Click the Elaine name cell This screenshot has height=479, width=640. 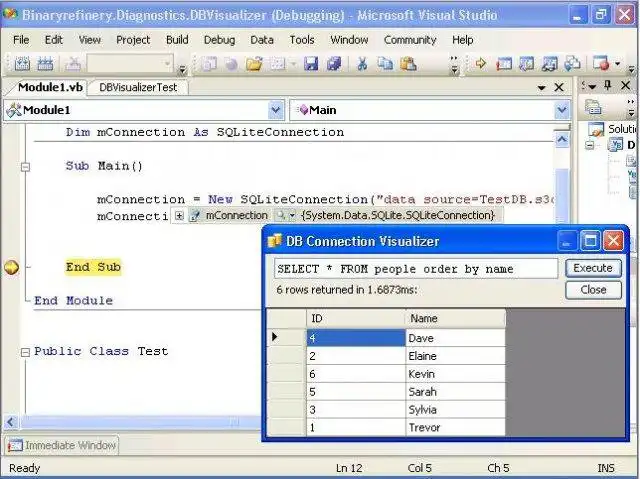[x=455, y=356]
